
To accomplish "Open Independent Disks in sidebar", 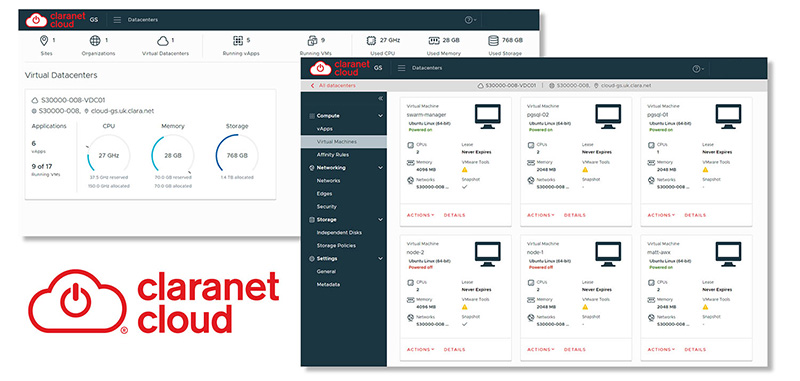I will pyautogui.click(x=339, y=233).
